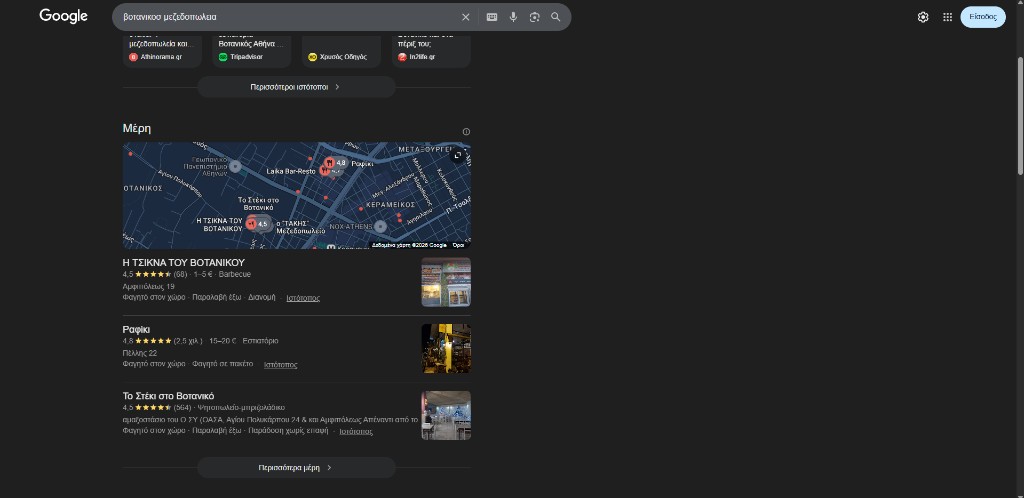Open the Tripadvisor source card
Image resolution: width=1024 pixels, height=498 pixels.
[251, 50]
